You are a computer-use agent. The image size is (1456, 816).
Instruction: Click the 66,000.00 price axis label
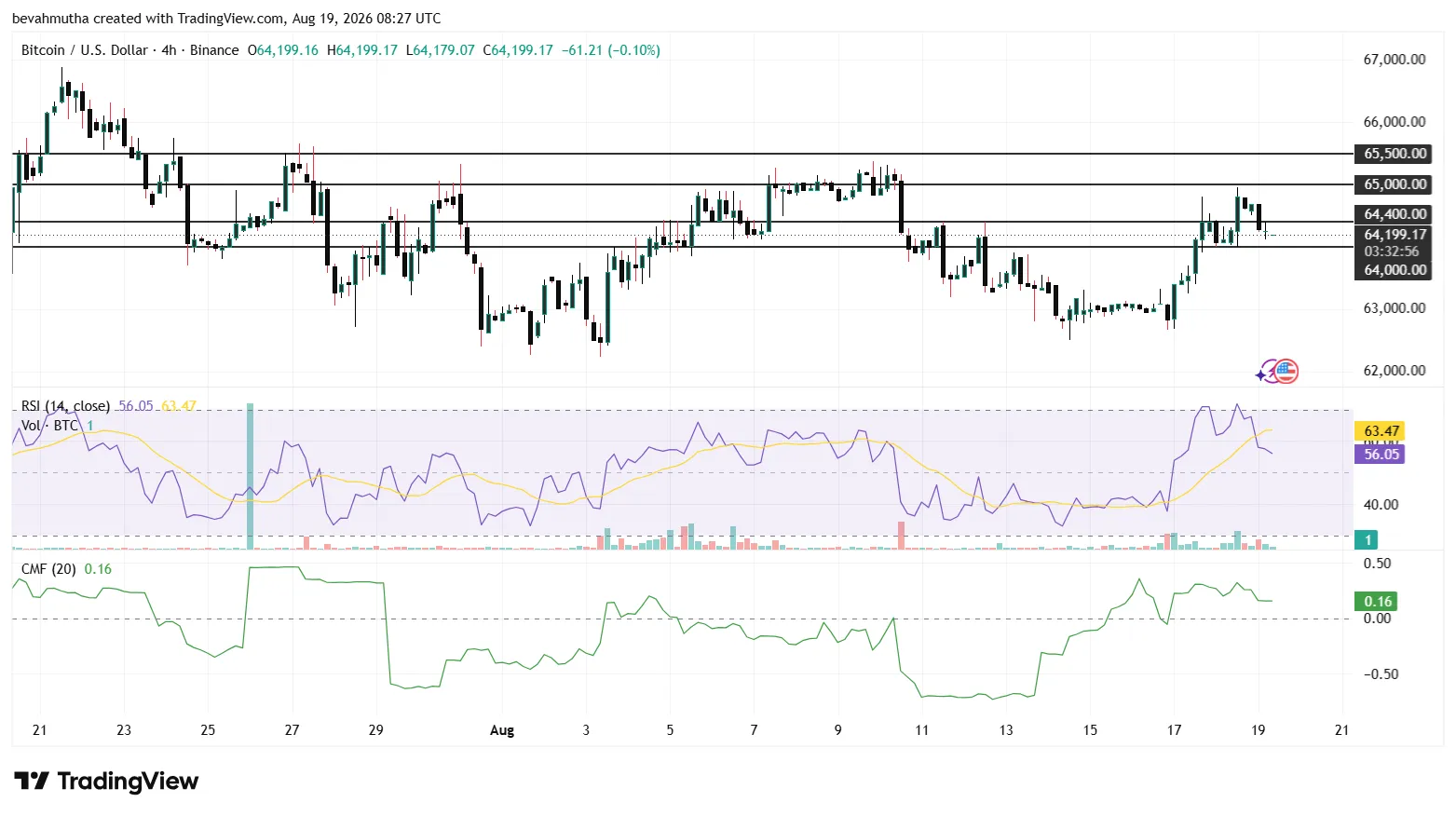pyautogui.click(x=1395, y=122)
